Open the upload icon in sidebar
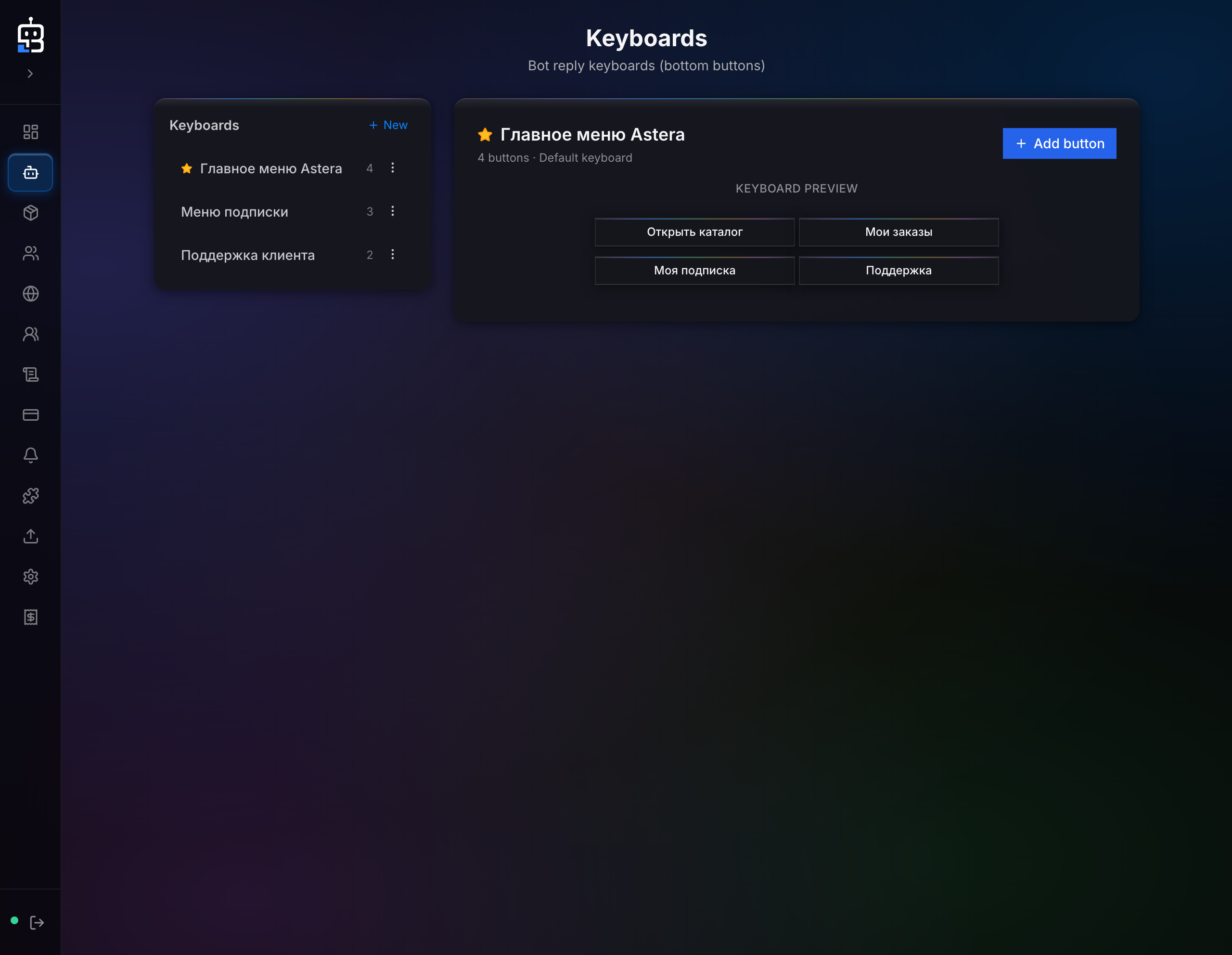The width and height of the screenshot is (1232, 955). [x=30, y=536]
